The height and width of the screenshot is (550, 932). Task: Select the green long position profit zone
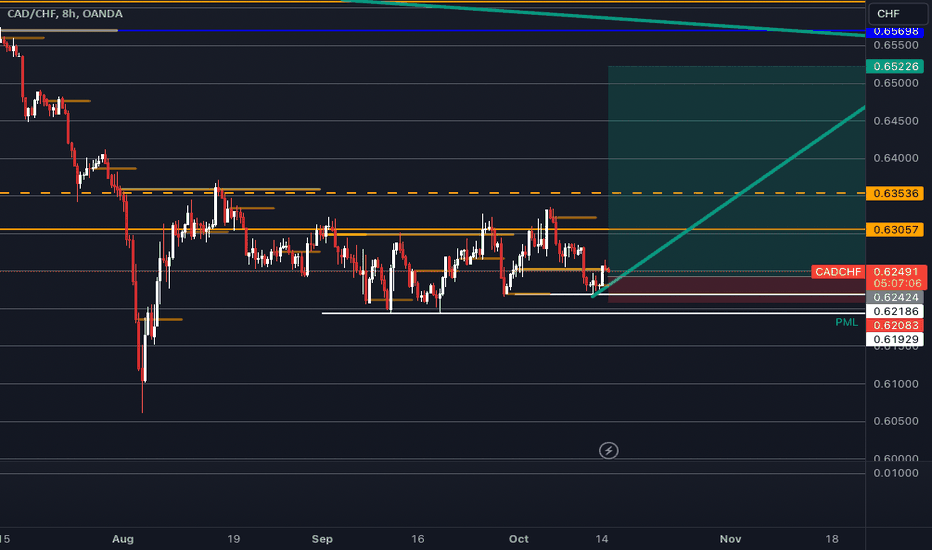point(736,169)
